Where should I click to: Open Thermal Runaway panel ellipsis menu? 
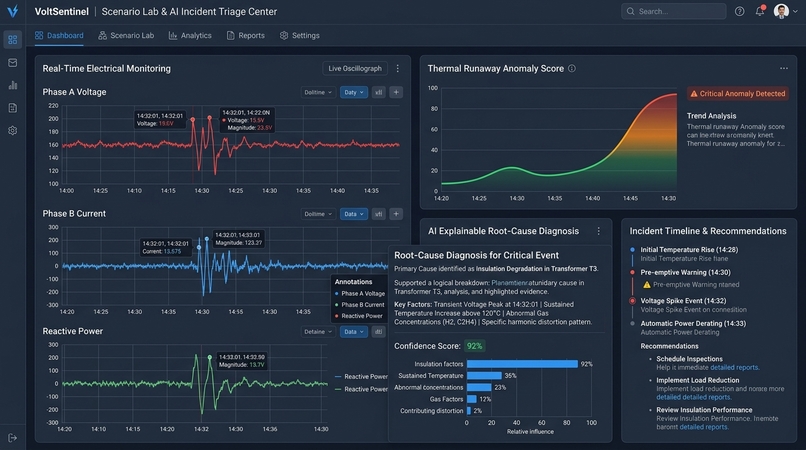pyautogui.click(x=783, y=68)
